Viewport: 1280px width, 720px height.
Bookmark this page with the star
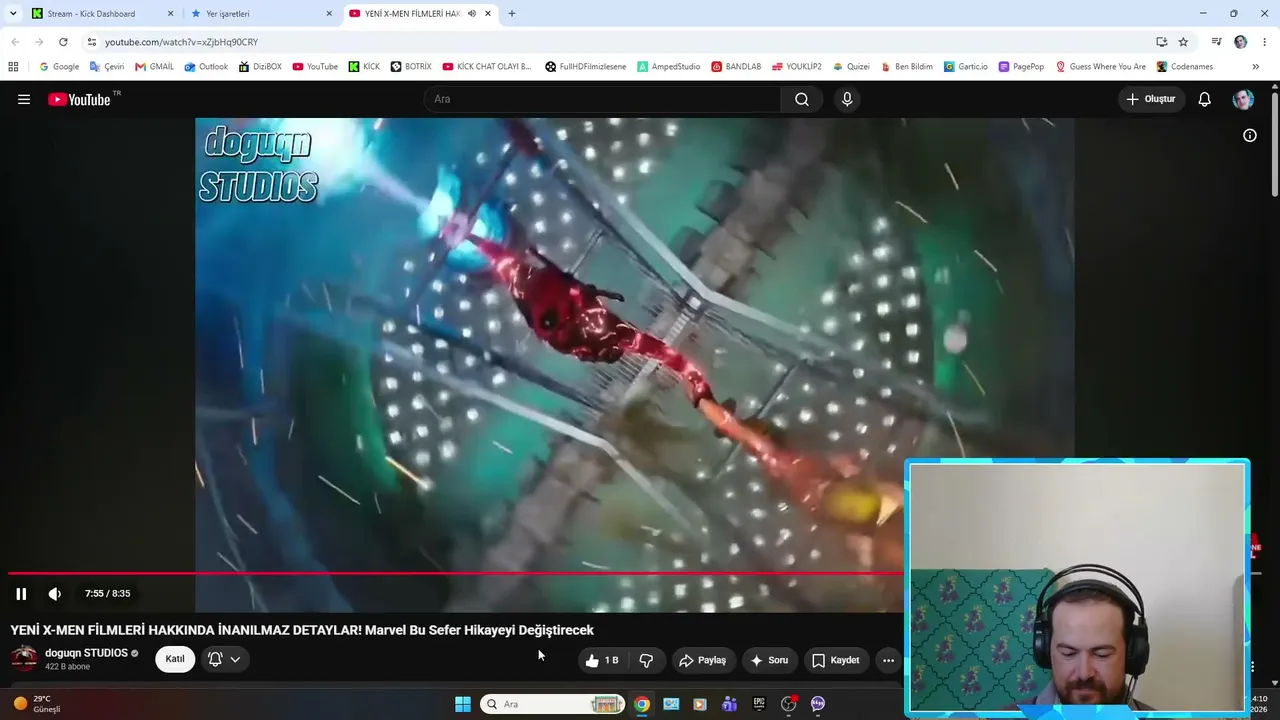(x=1183, y=42)
